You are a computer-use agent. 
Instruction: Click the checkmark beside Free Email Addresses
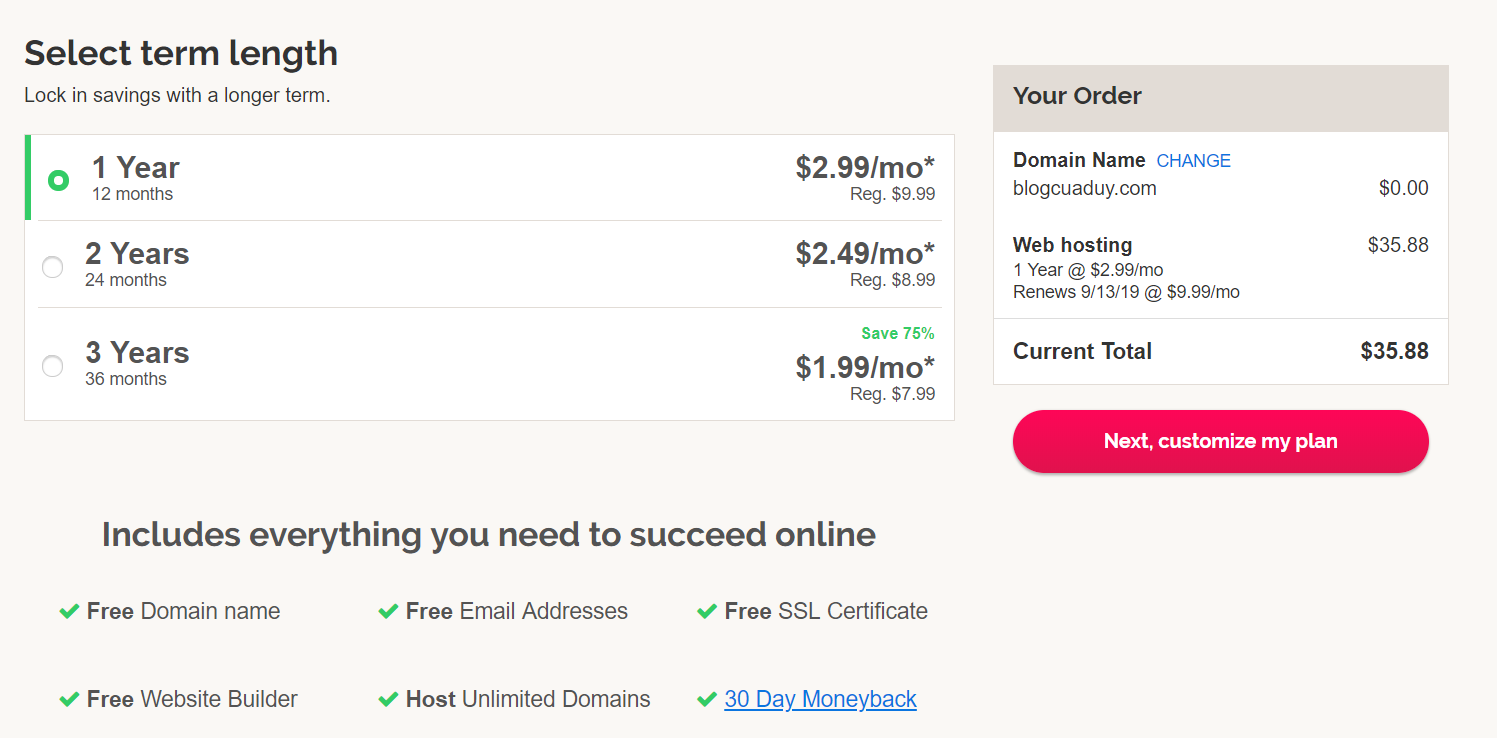[388, 611]
